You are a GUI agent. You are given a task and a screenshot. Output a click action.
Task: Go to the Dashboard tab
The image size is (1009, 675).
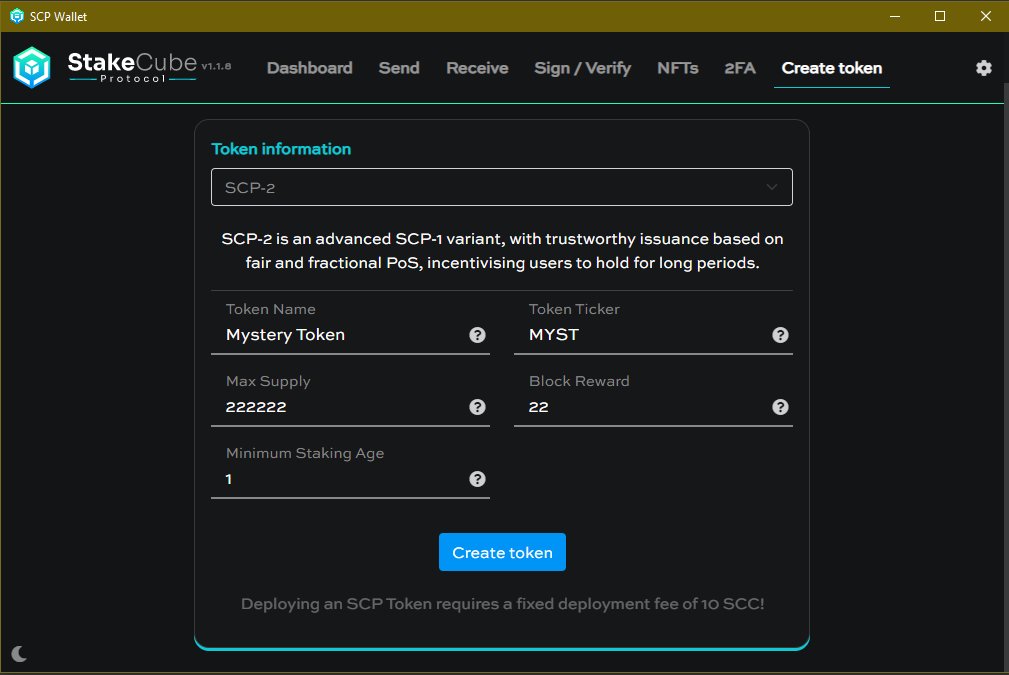[x=310, y=68]
